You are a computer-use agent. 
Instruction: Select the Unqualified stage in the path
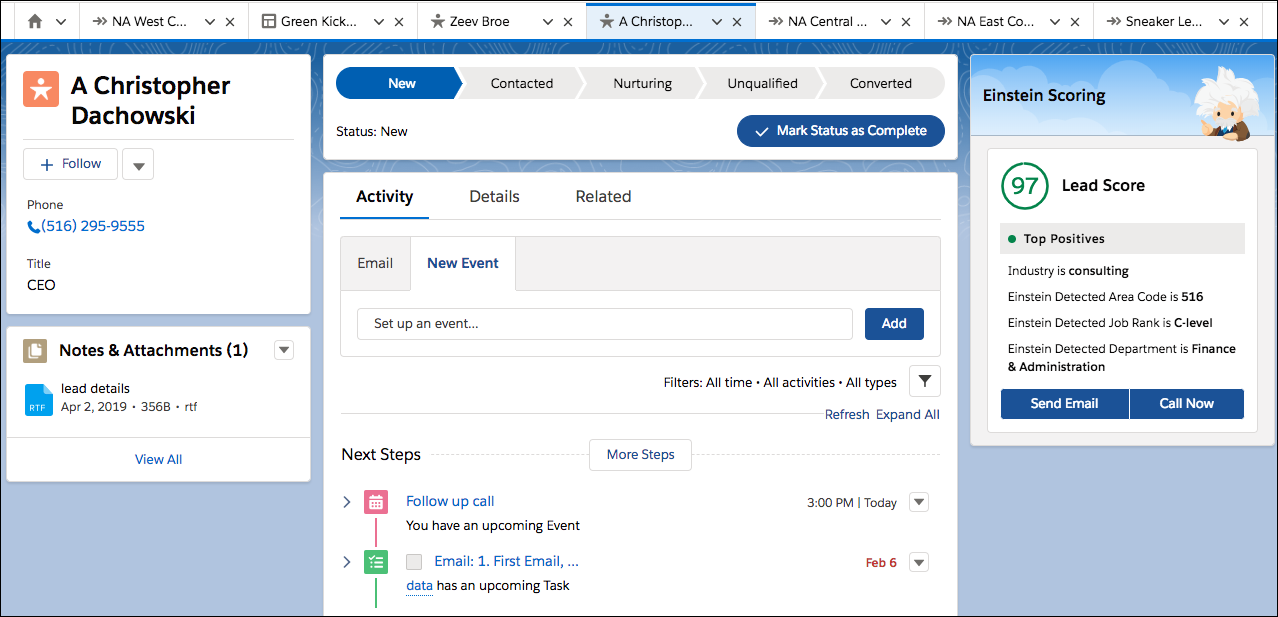(x=762, y=84)
